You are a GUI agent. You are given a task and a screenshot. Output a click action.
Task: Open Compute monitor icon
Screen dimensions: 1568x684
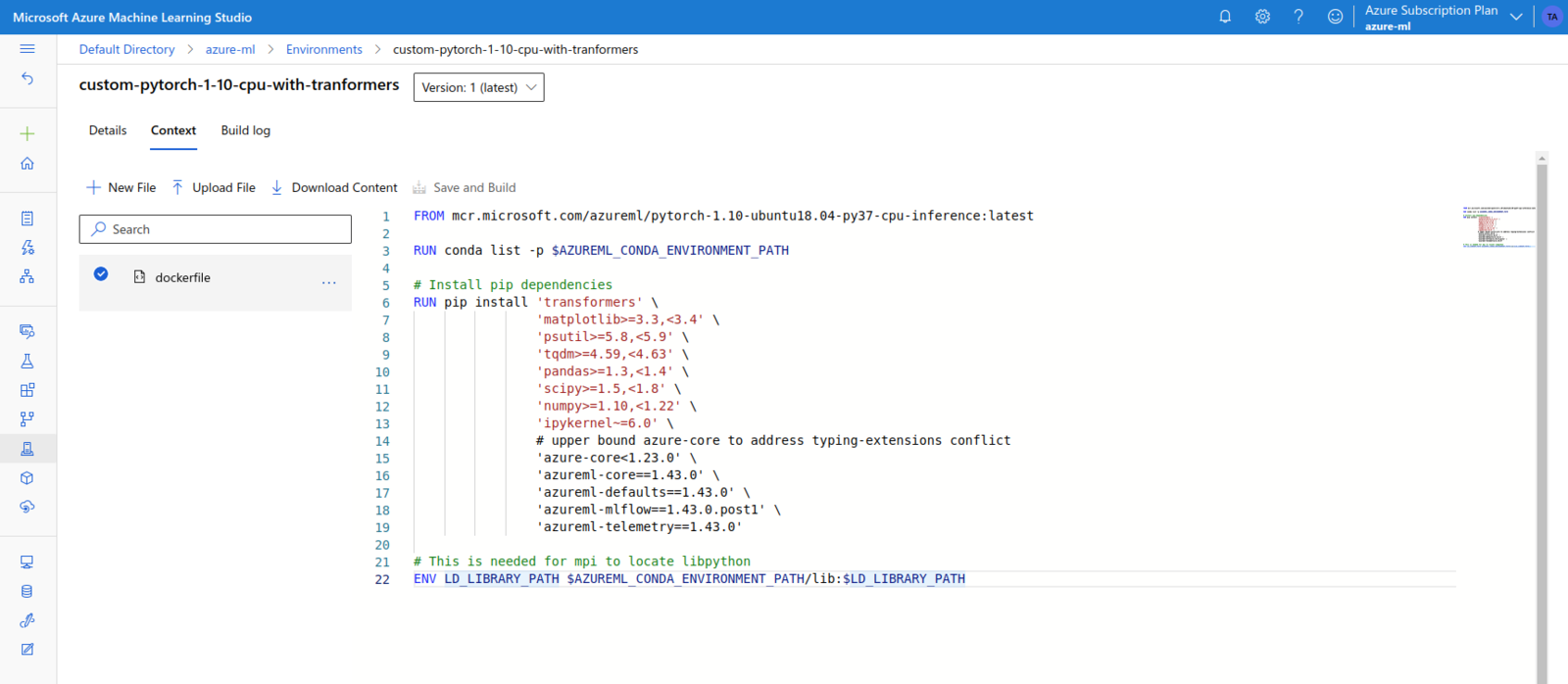point(27,562)
